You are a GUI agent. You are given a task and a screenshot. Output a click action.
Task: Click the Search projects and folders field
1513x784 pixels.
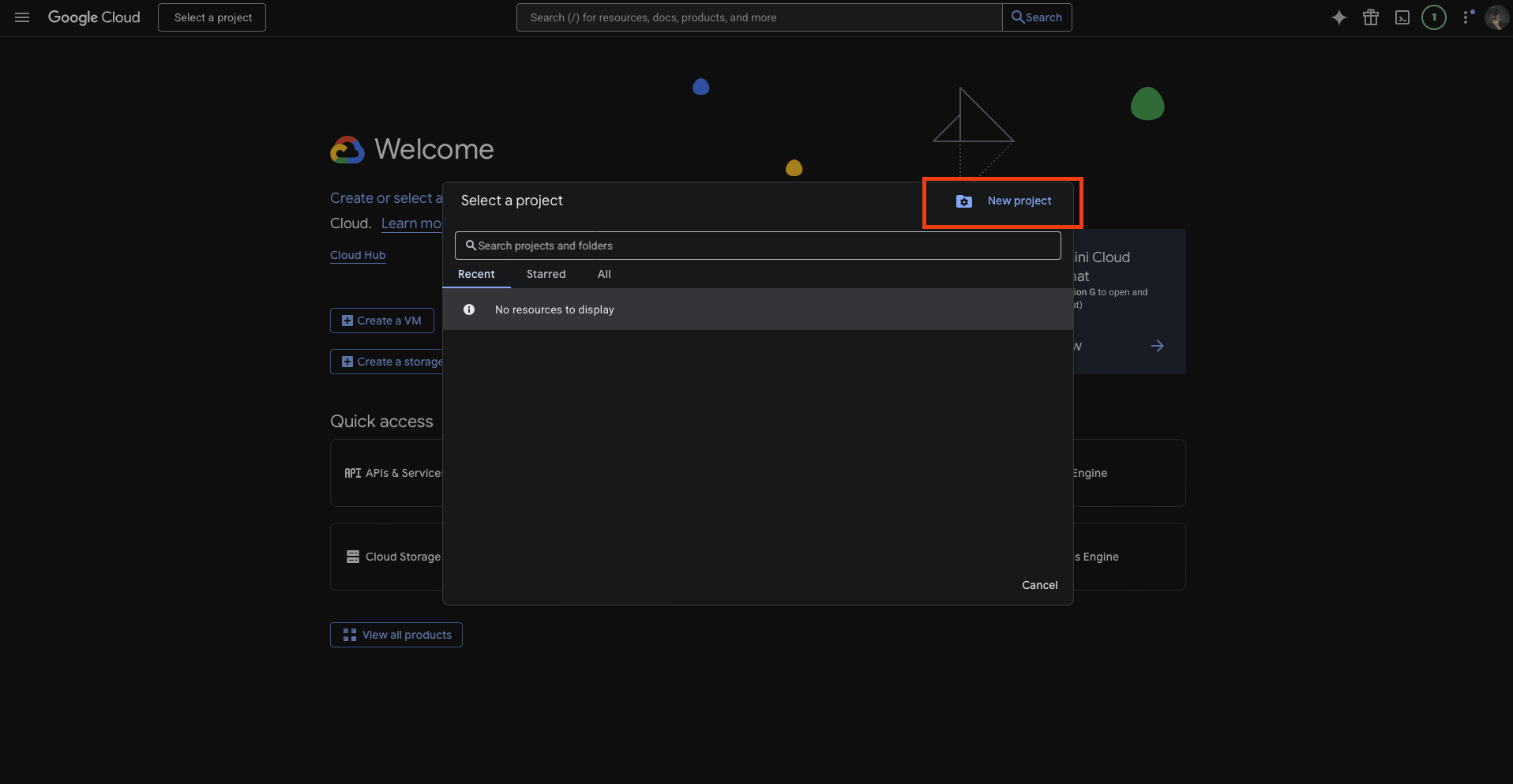[x=758, y=246]
